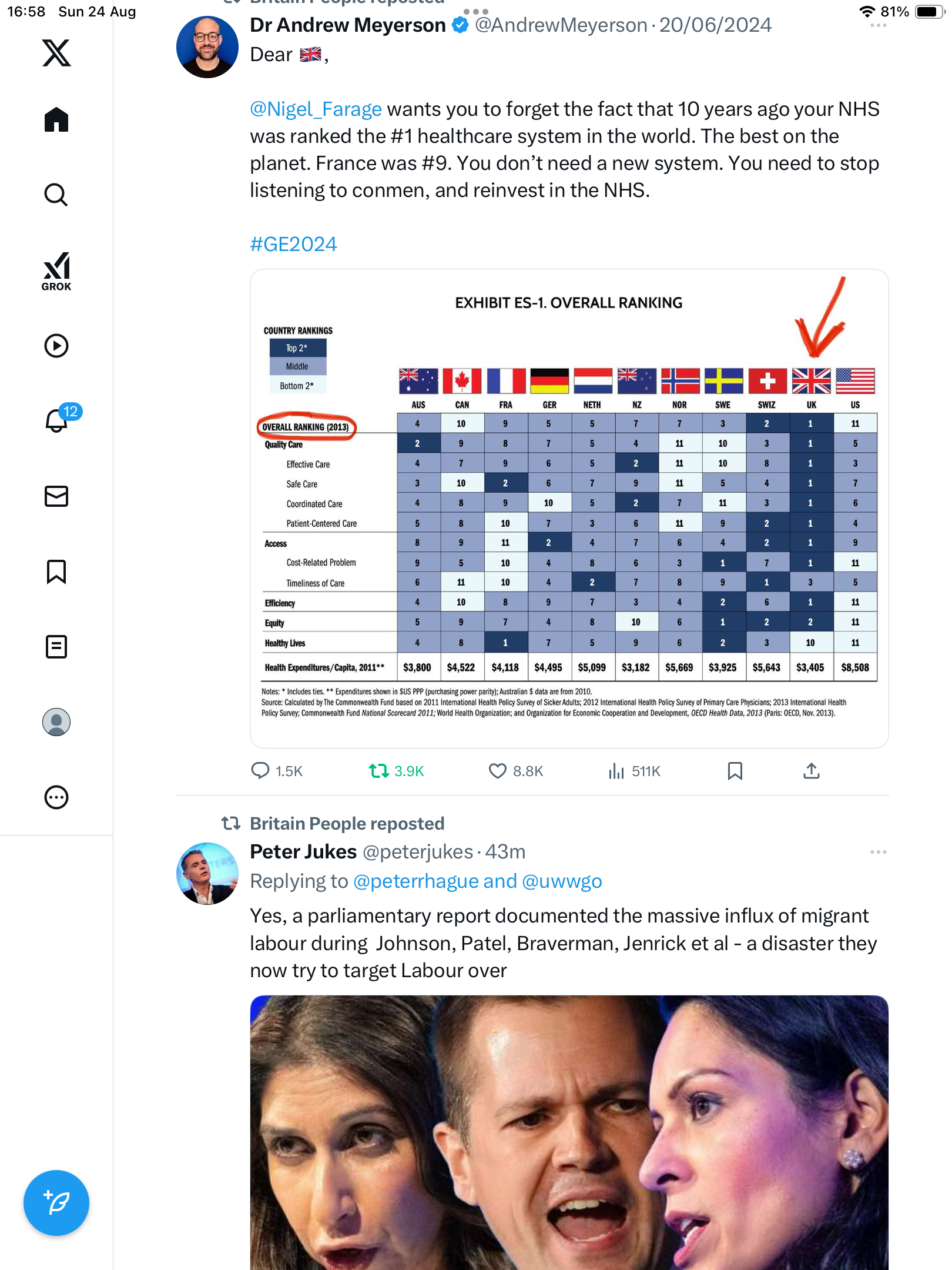Share Andrew Meyerson's post

811,771
